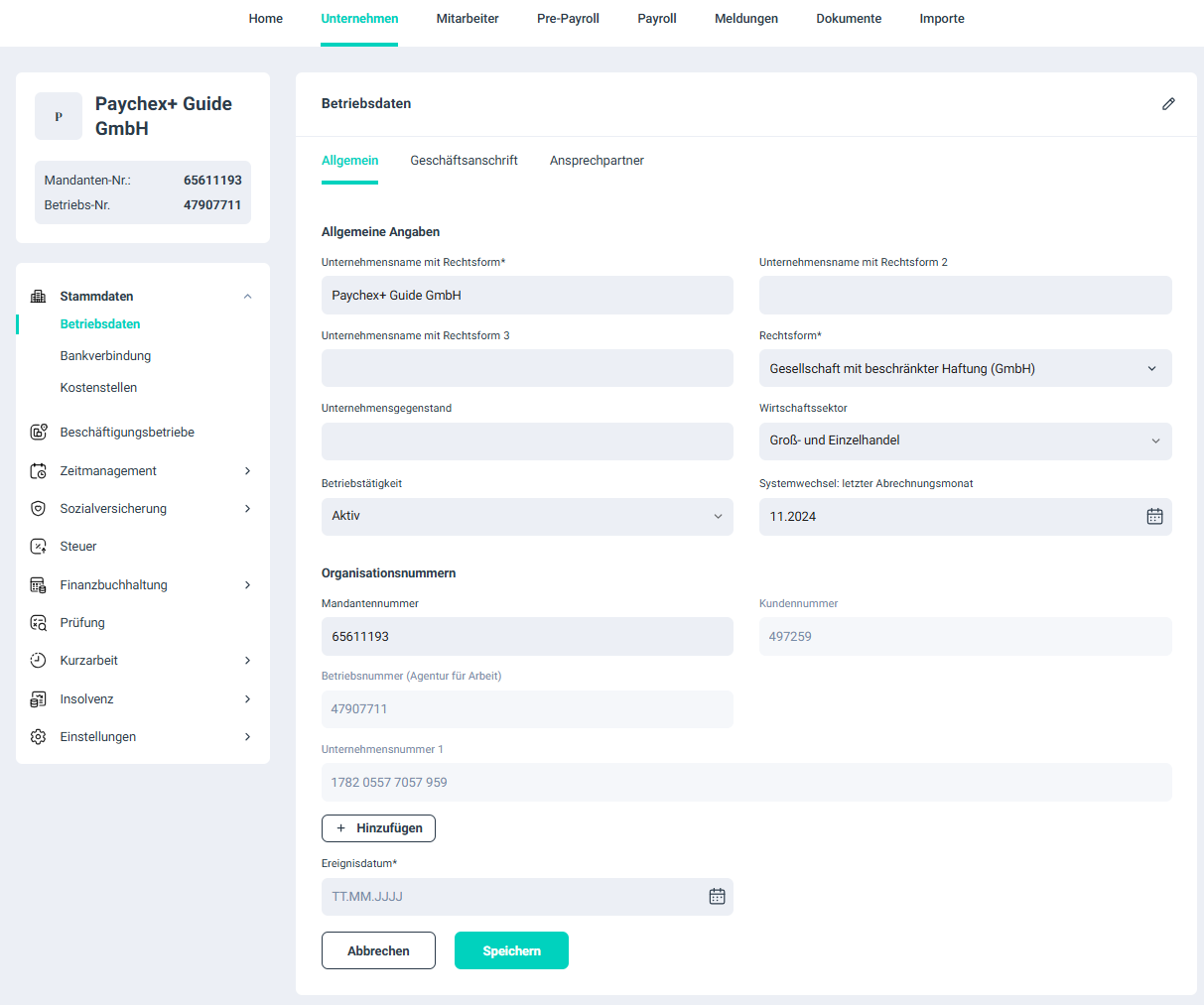Open Mitarbeiter in top navigation
This screenshot has height=1005, width=1204.
point(468,19)
